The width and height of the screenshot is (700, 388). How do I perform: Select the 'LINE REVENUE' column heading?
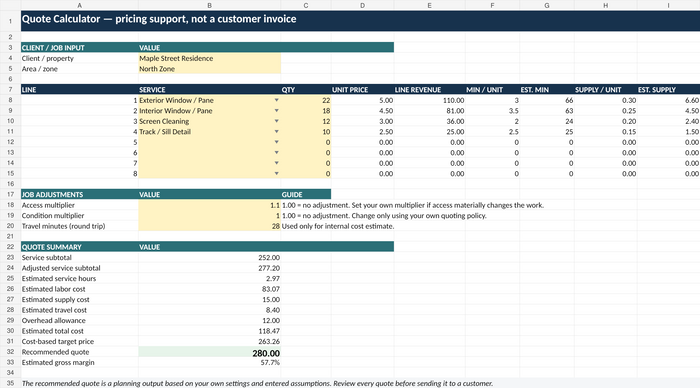click(429, 90)
